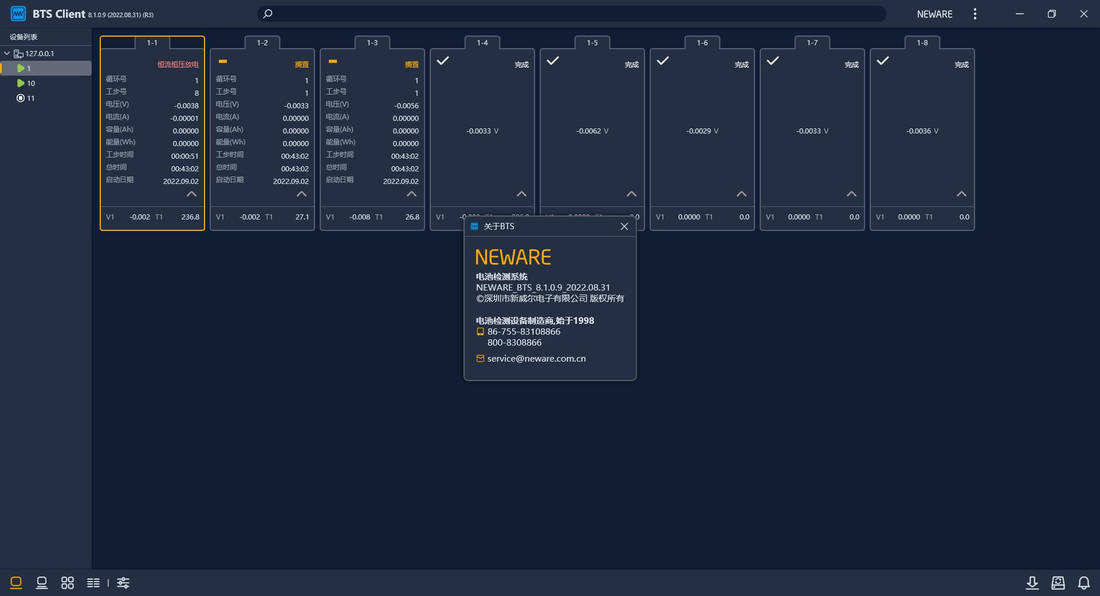This screenshot has height=596, width=1100.
Task: Open the three-dot more options menu
Action: (974, 14)
